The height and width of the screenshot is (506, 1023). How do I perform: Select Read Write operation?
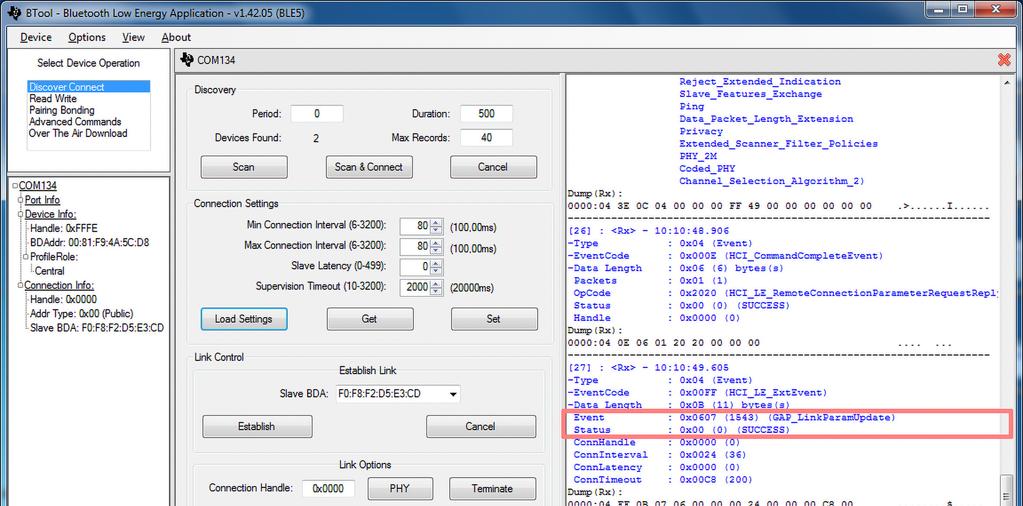pyautogui.click(x=53, y=98)
